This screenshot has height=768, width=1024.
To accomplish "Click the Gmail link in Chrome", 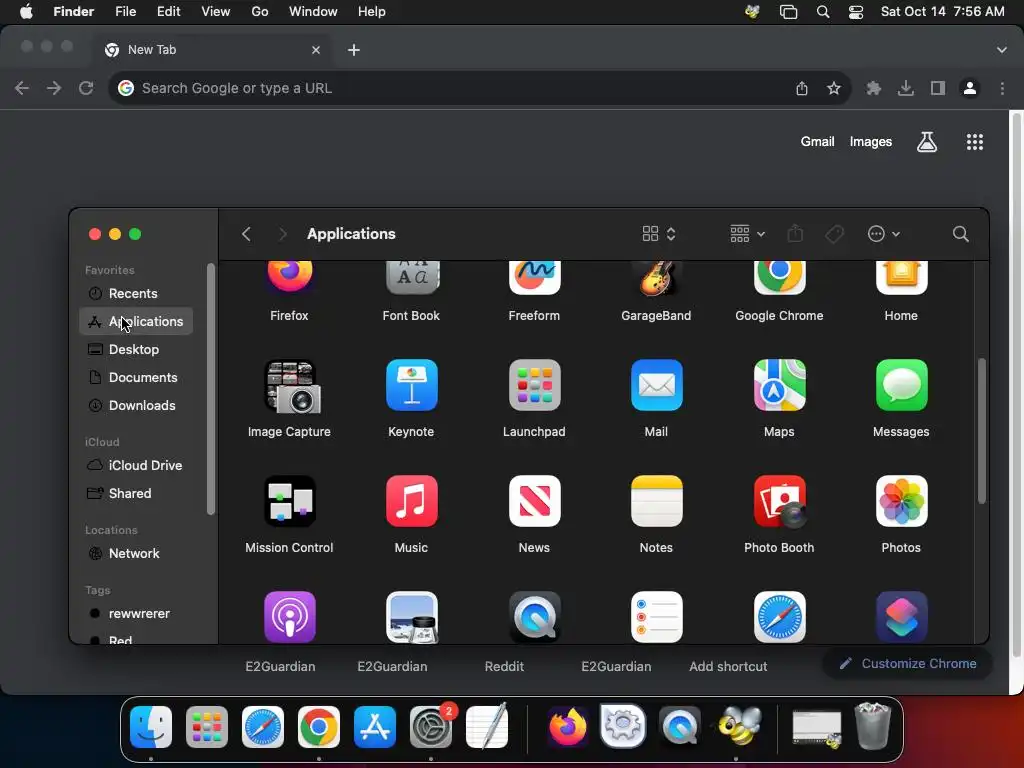I will tap(818, 142).
